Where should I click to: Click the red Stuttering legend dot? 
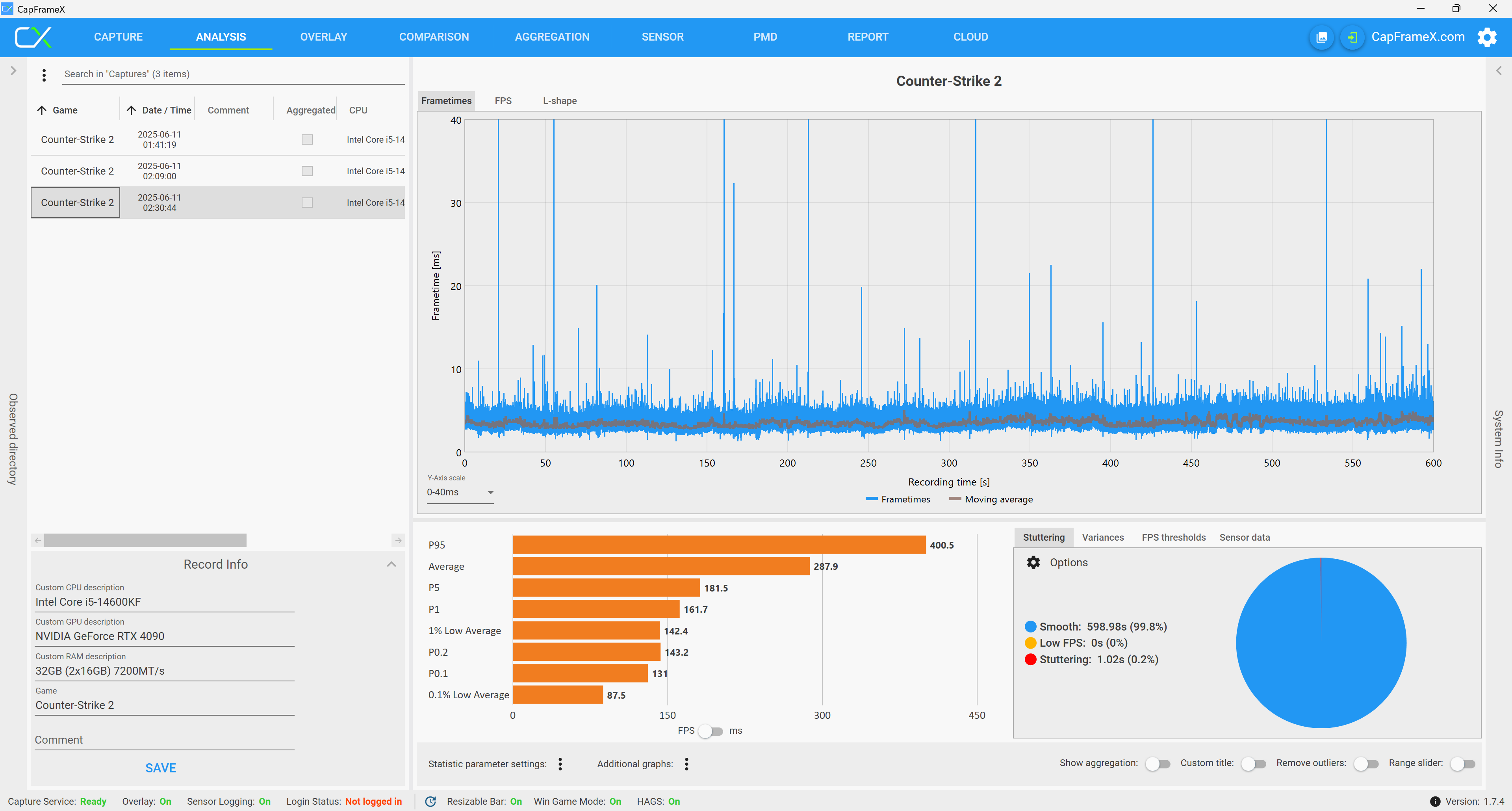(x=1030, y=659)
